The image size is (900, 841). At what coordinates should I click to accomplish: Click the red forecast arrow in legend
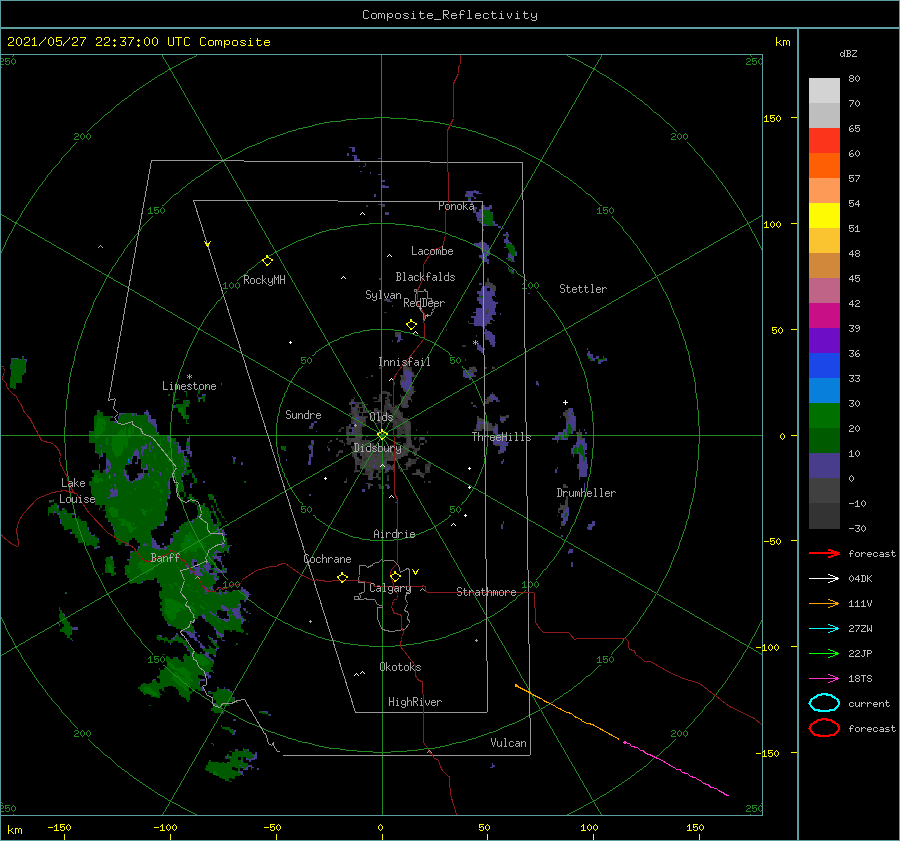point(824,553)
